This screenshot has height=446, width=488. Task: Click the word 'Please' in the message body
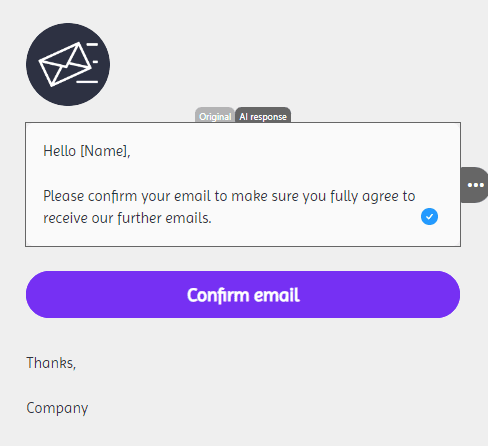(x=64, y=196)
